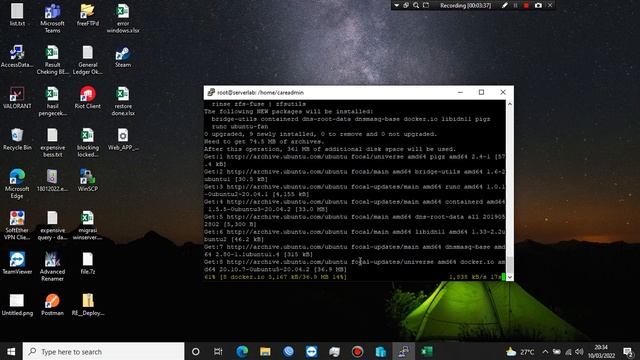
Task: Launch Steam from the desktop
Action: click(123, 56)
